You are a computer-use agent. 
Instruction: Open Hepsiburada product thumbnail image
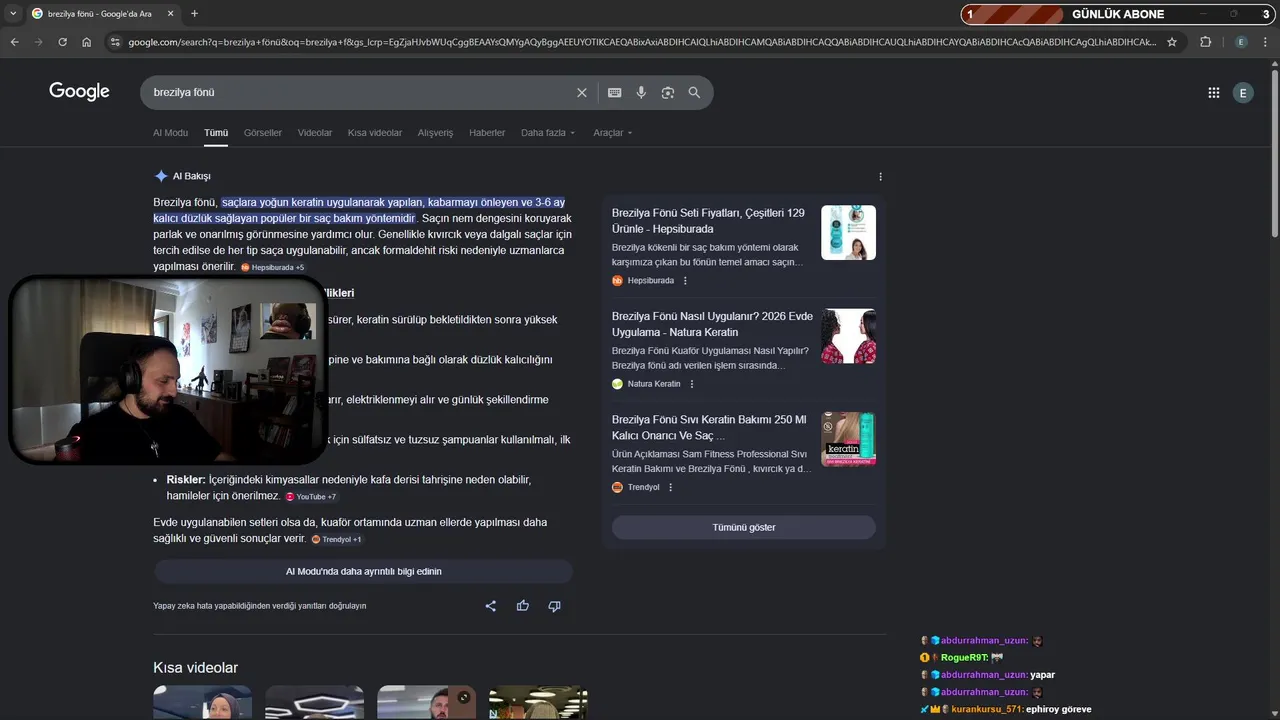848,233
